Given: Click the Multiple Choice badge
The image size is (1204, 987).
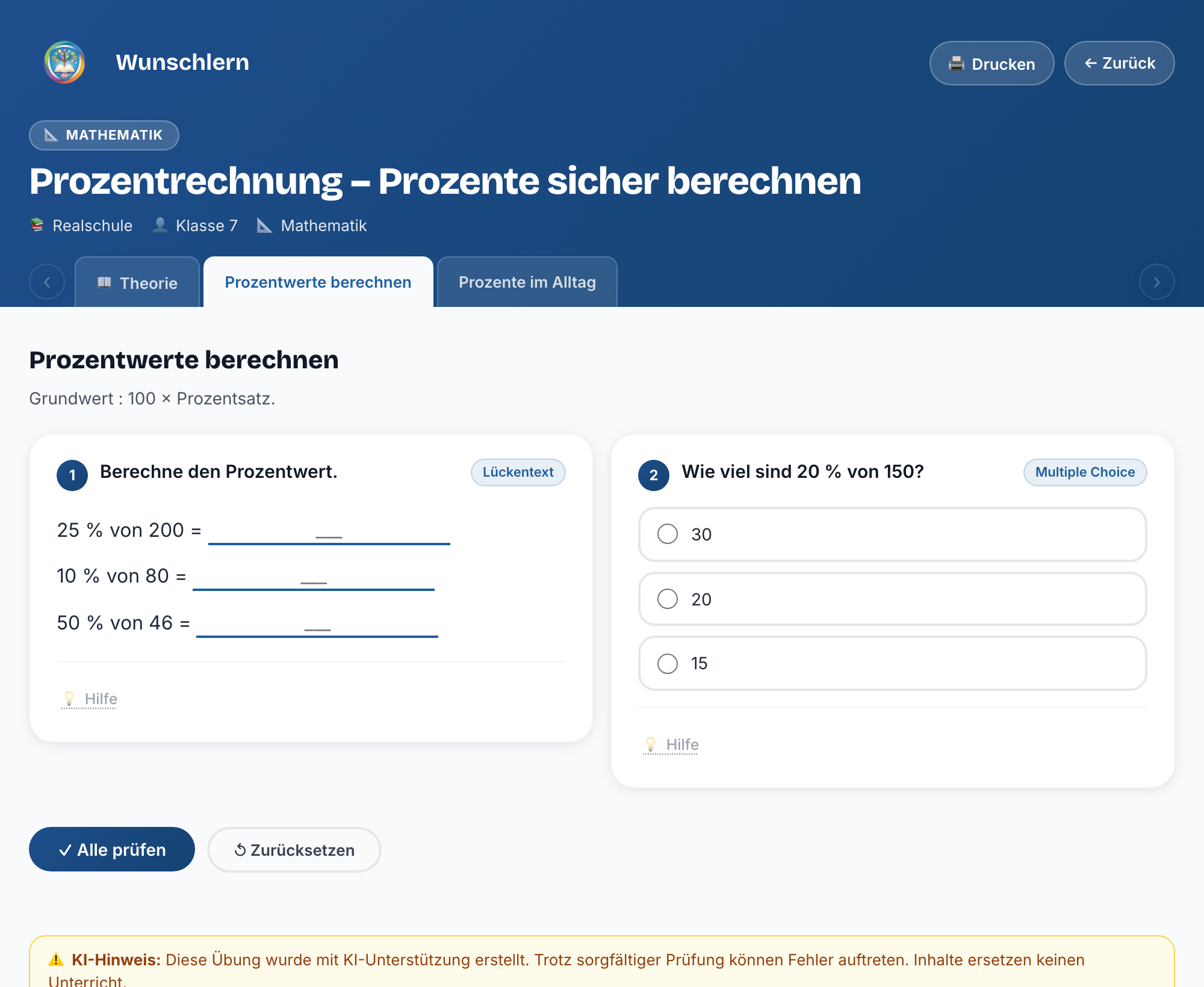Looking at the screenshot, I should click(x=1085, y=472).
